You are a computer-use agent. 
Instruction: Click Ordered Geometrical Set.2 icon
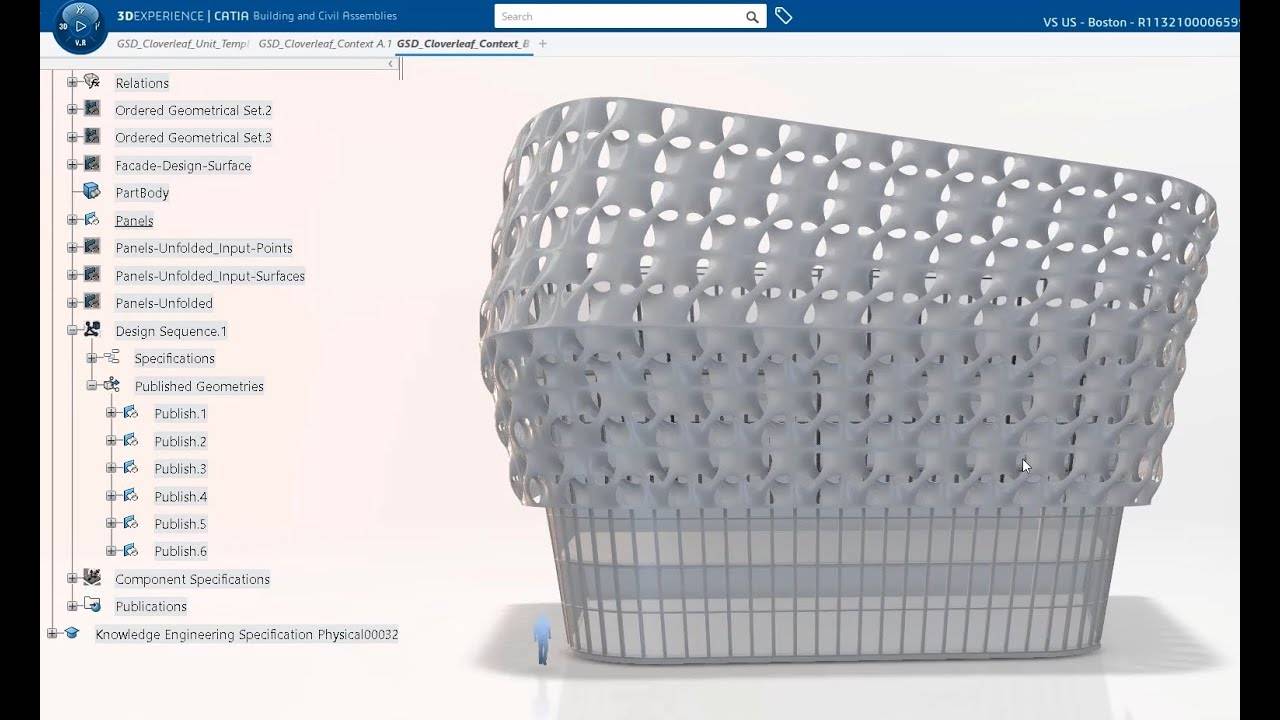[x=92, y=109]
